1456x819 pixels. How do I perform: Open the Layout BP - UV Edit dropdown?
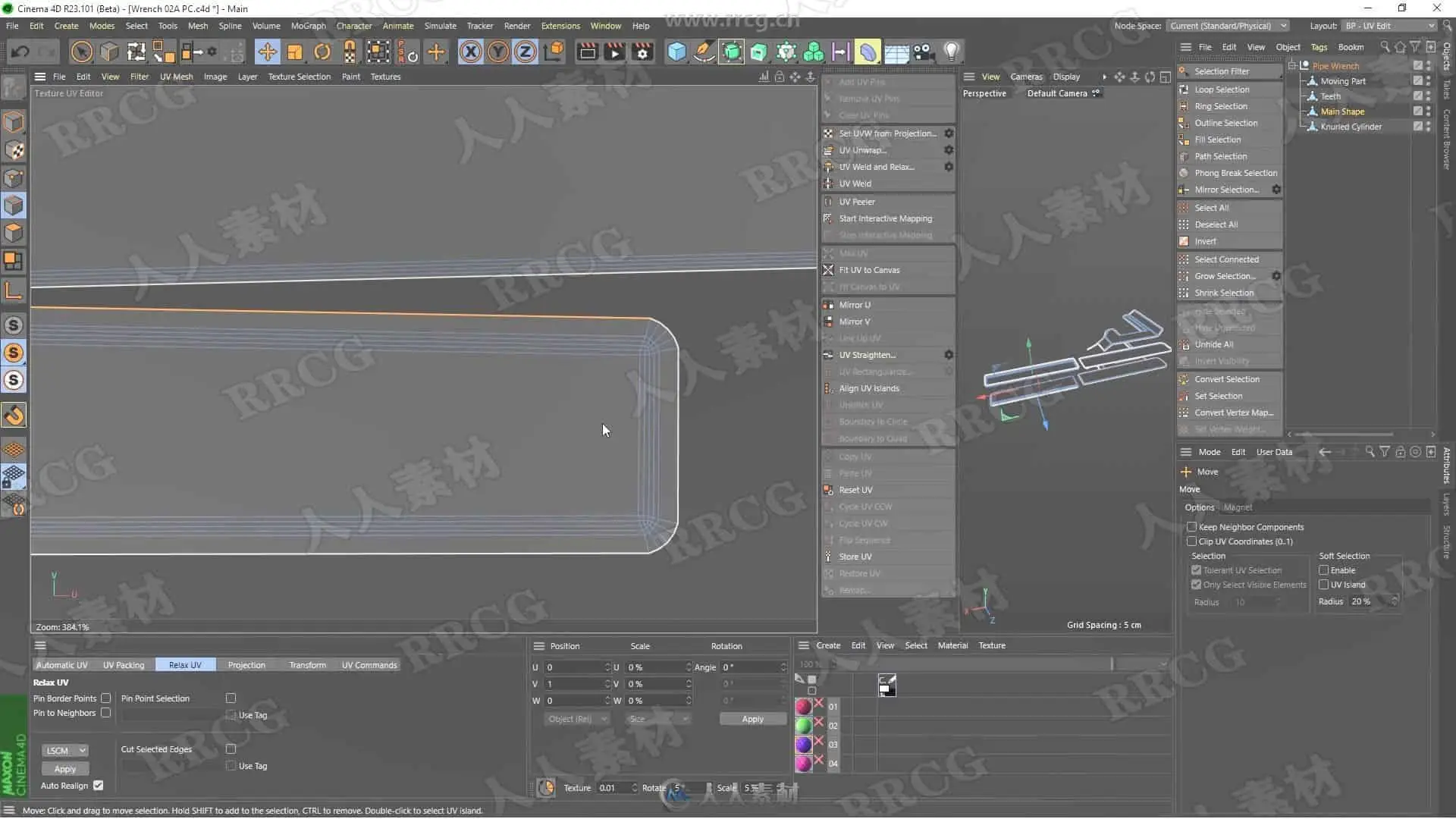pos(1389,26)
